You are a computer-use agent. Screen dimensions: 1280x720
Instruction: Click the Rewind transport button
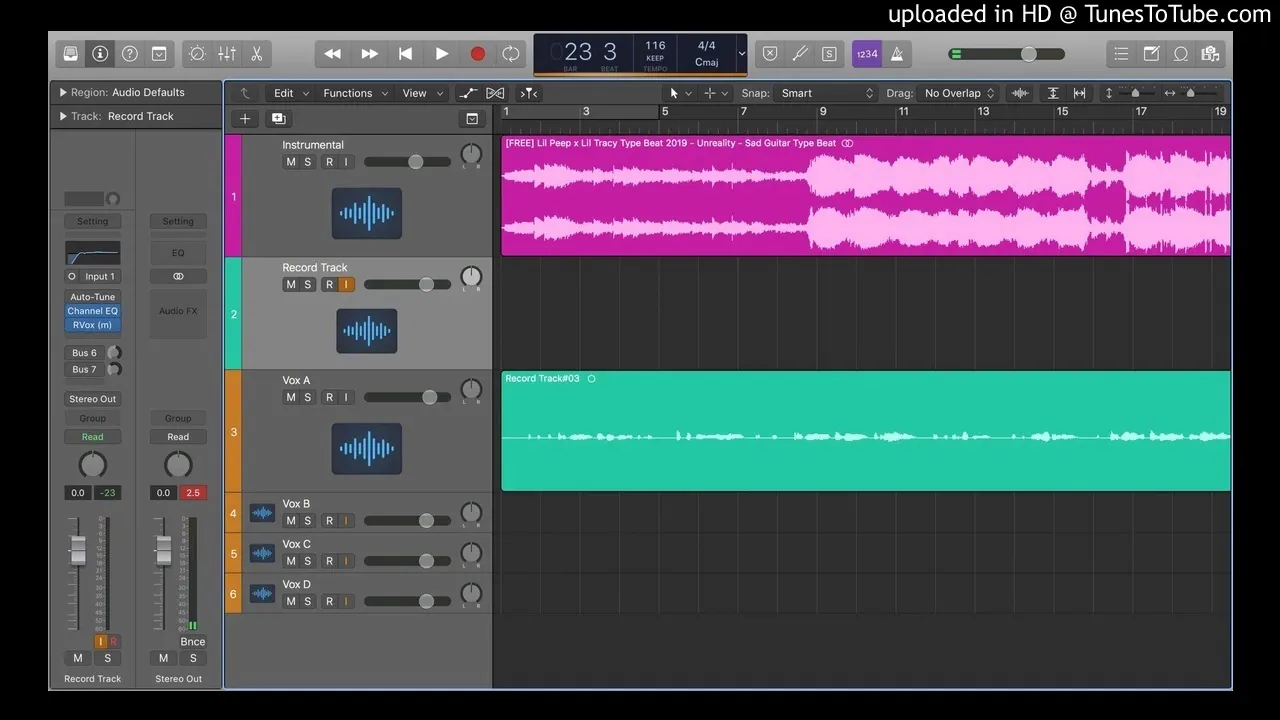(333, 54)
